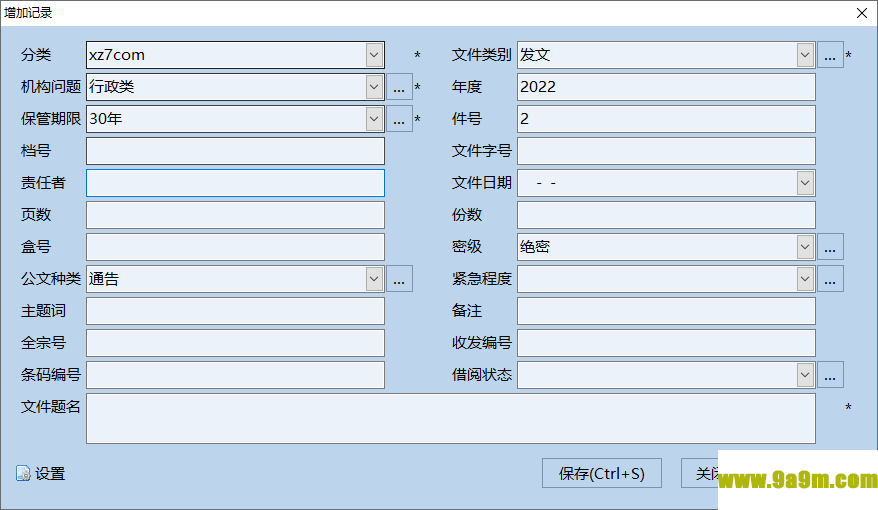This screenshot has height=510, width=878.
Task: Click the 行政类 value in 机构问题
Action: [111, 87]
